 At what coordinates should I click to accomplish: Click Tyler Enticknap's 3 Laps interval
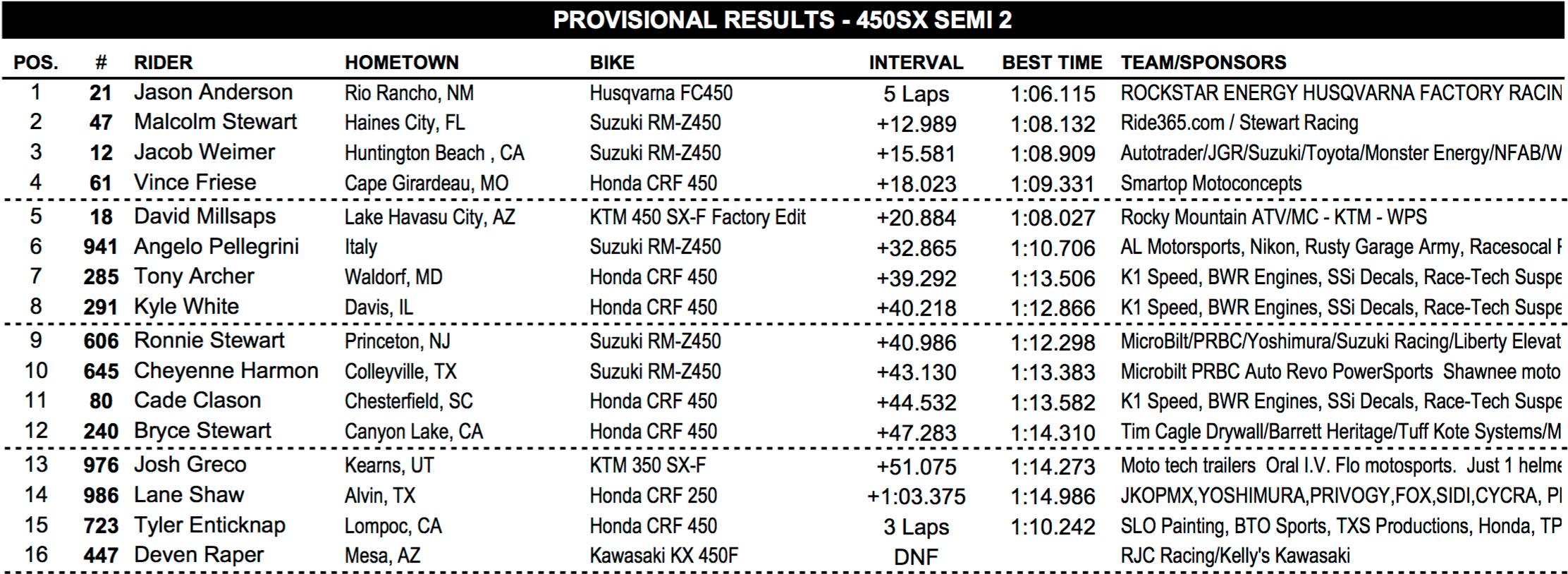tap(916, 527)
